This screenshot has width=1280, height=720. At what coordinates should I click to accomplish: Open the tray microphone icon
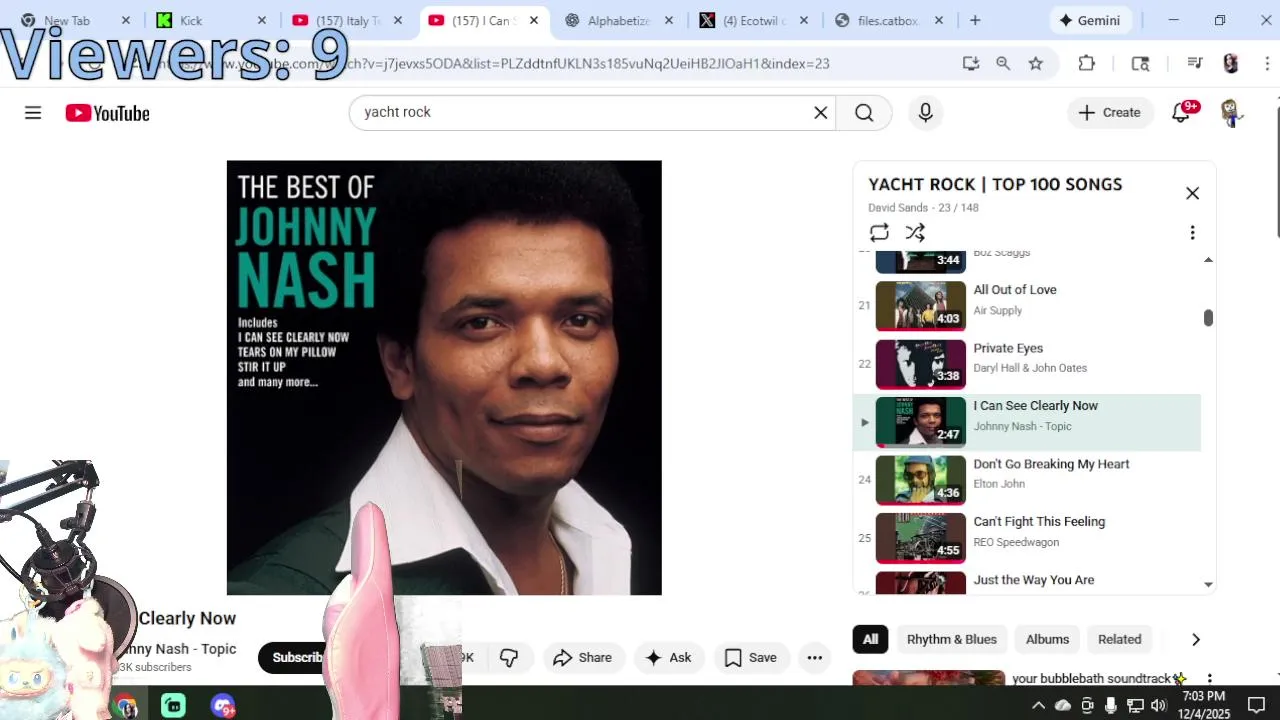(1110, 705)
